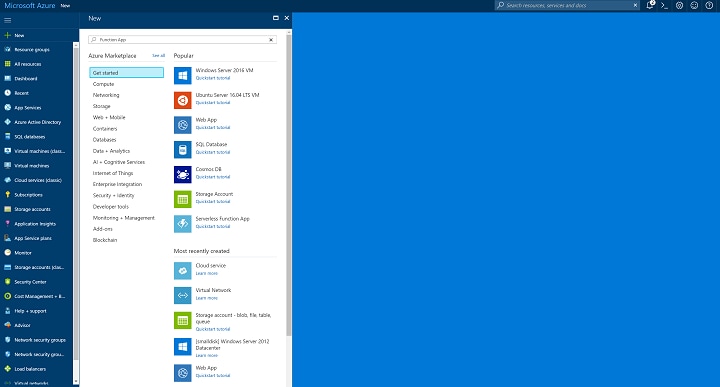Viewport: 720px width, 387px height.
Task: Select the Serverless Function App icon
Action: (x=182, y=224)
